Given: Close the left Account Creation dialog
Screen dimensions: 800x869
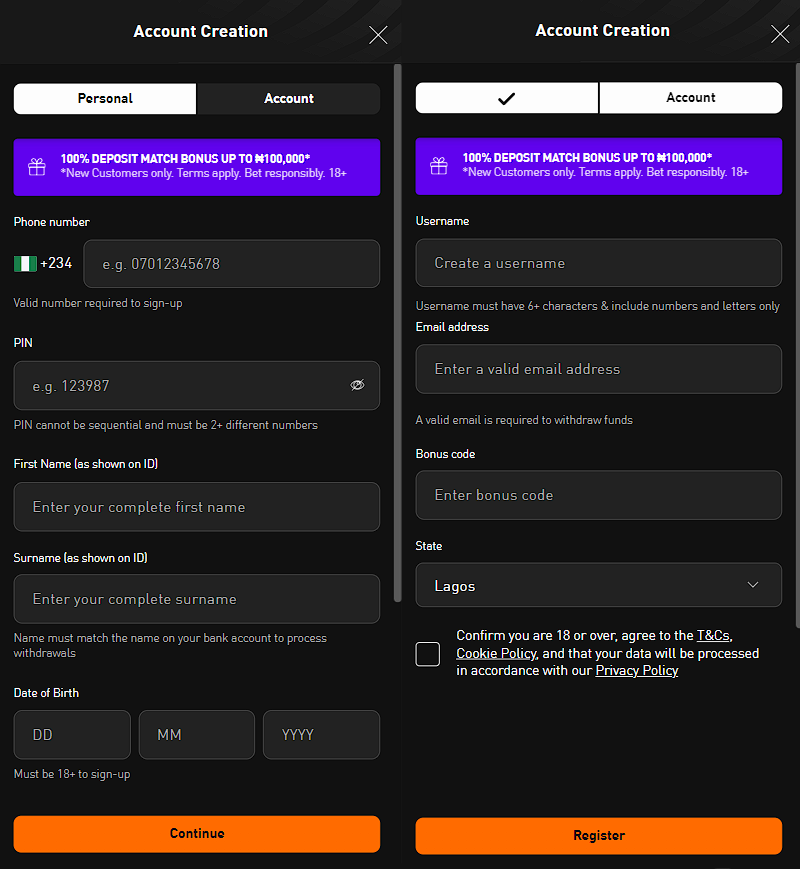Looking at the screenshot, I should (x=378, y=35).
